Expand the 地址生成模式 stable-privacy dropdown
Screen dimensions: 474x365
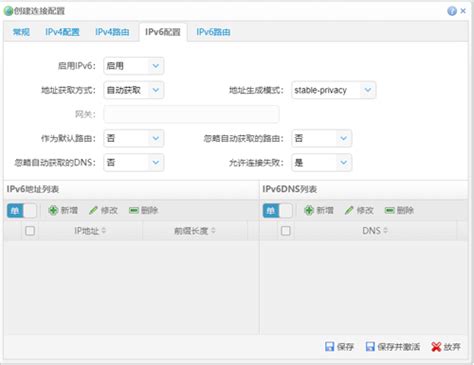[367, 90]
